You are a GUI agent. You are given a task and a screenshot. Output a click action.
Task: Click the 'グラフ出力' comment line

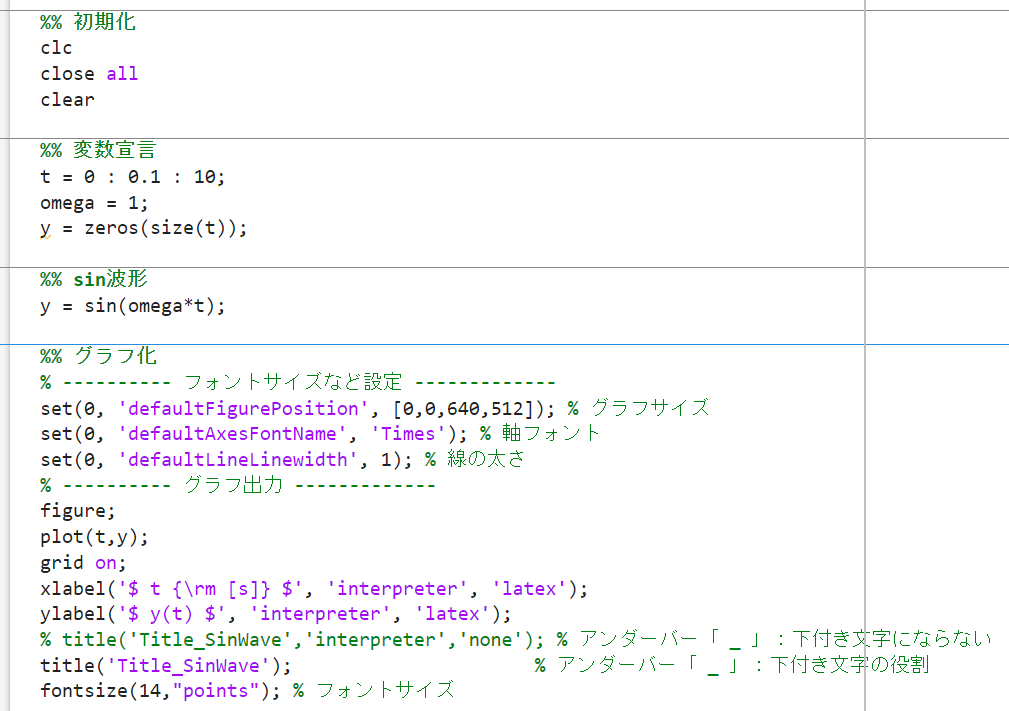click(237, 485)
